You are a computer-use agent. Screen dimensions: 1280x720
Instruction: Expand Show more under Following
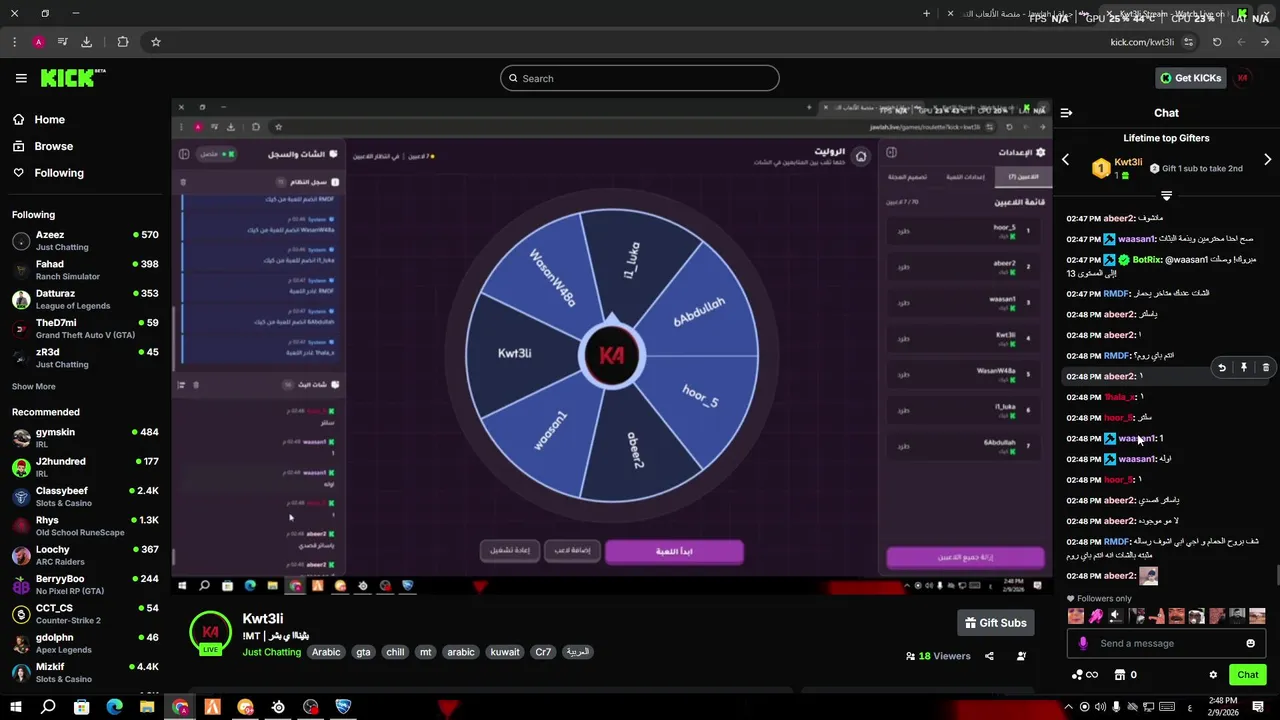point(33,387)
